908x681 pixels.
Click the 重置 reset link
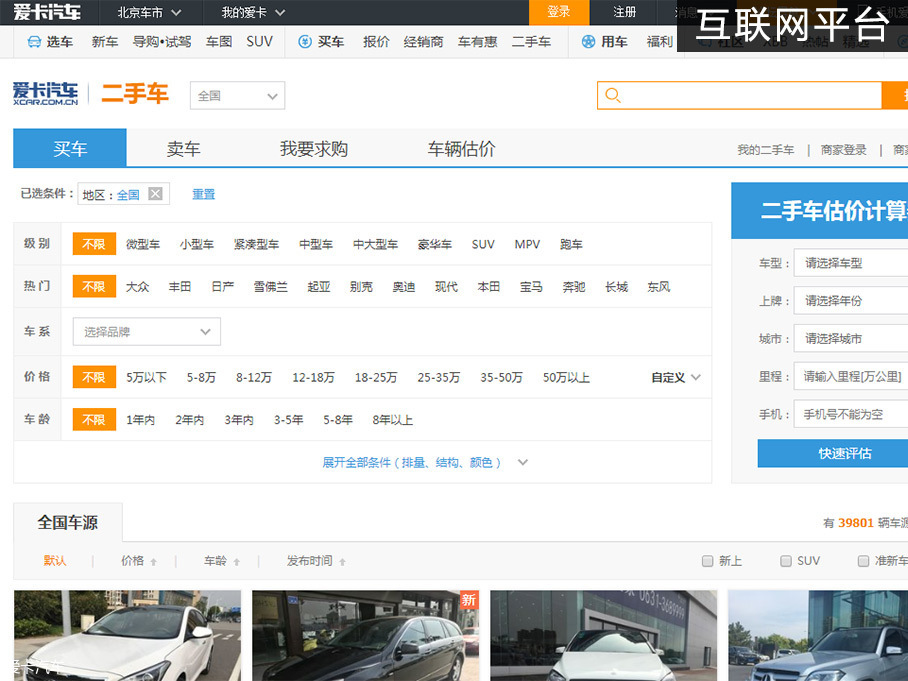pyautogui.click(x=203, y=194)
